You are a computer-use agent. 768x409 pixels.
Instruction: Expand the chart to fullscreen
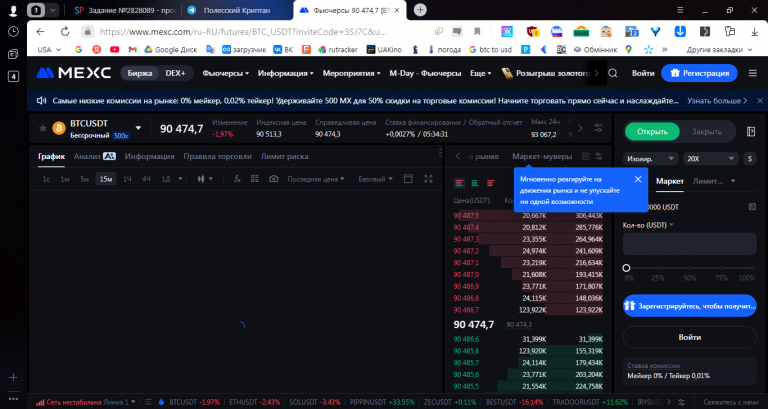point(429,179)
